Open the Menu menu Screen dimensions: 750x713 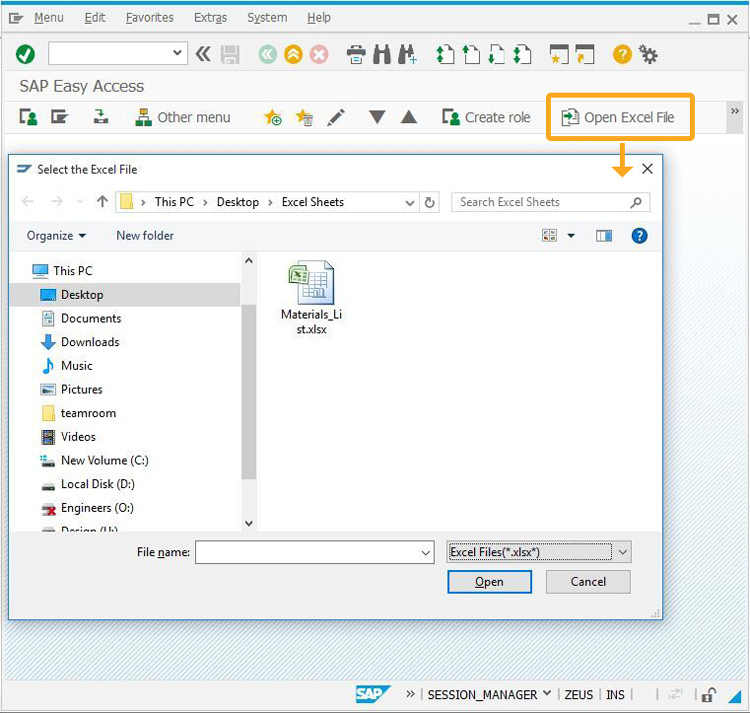[x=49, y=18]
